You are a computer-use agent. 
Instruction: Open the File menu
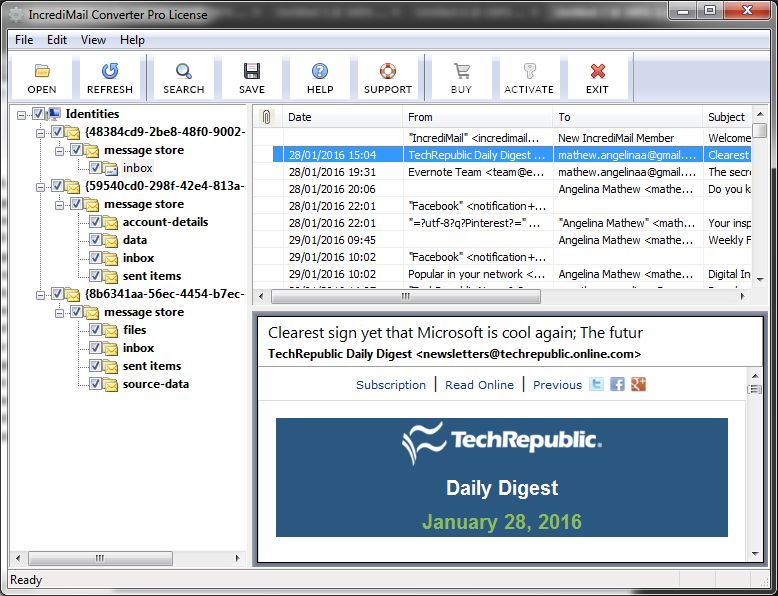[x=24, y=40]
